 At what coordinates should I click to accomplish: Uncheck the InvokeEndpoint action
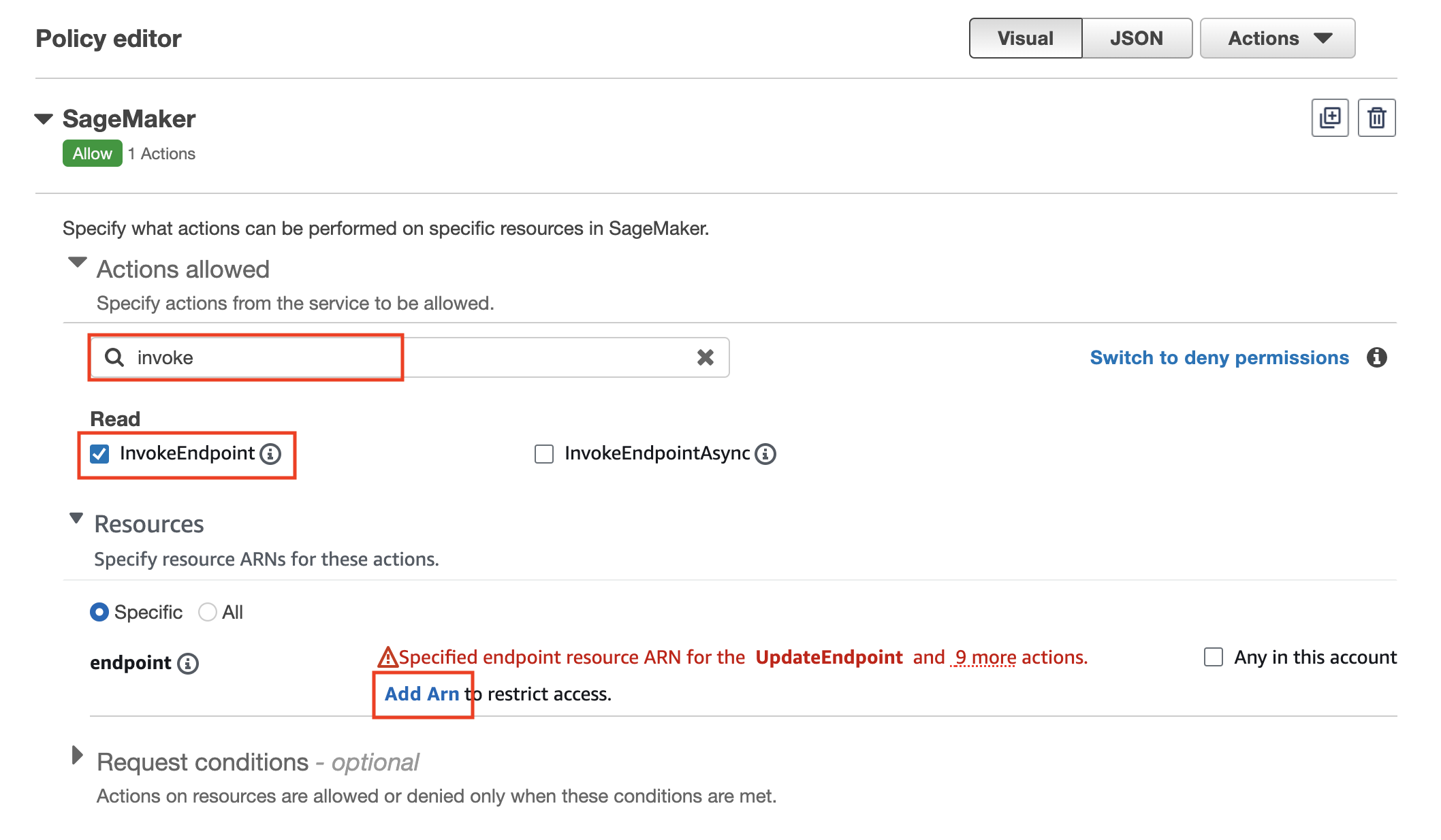(x=100, y=454)
